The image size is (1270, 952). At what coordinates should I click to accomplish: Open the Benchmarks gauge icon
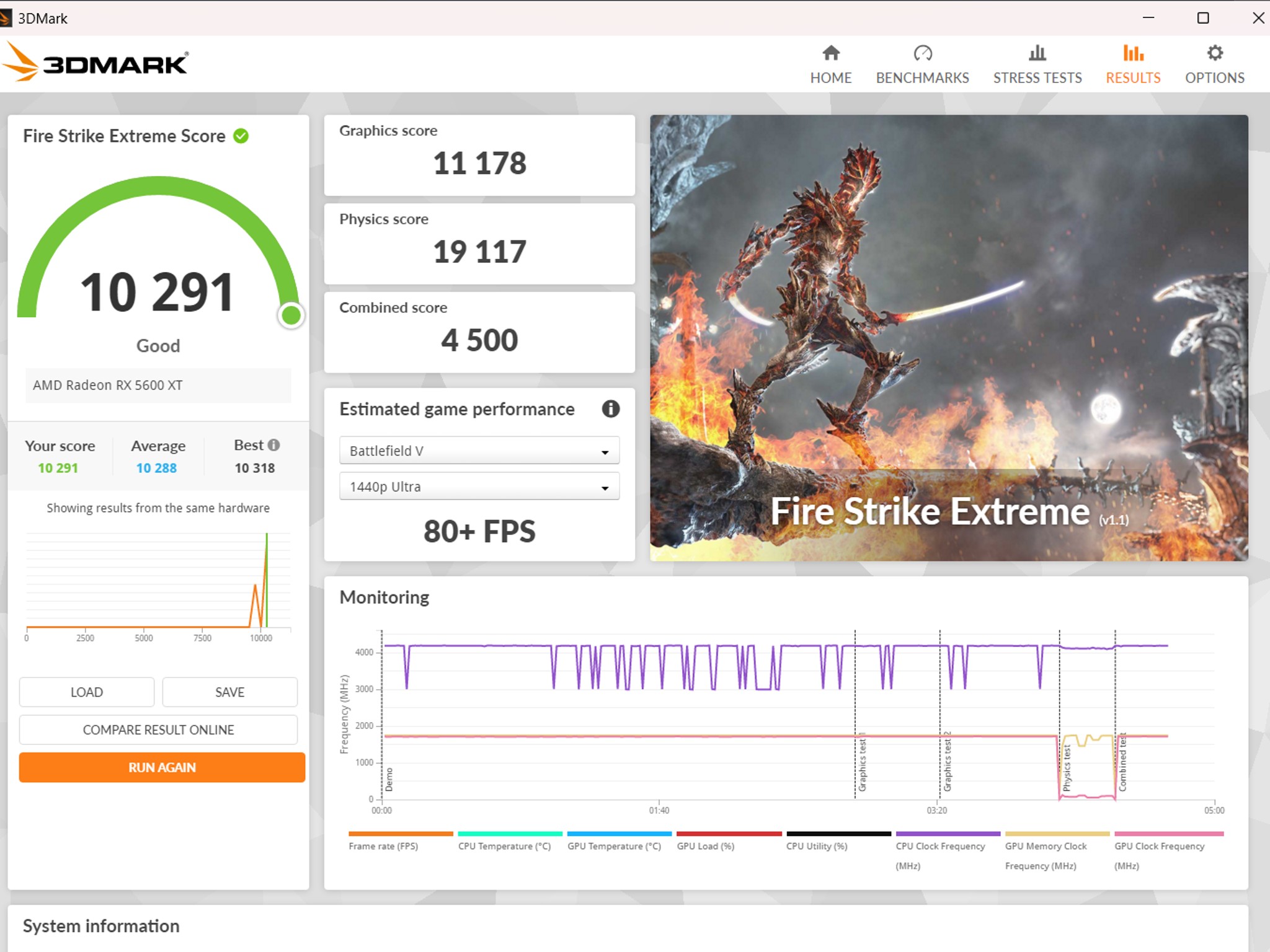922,53
